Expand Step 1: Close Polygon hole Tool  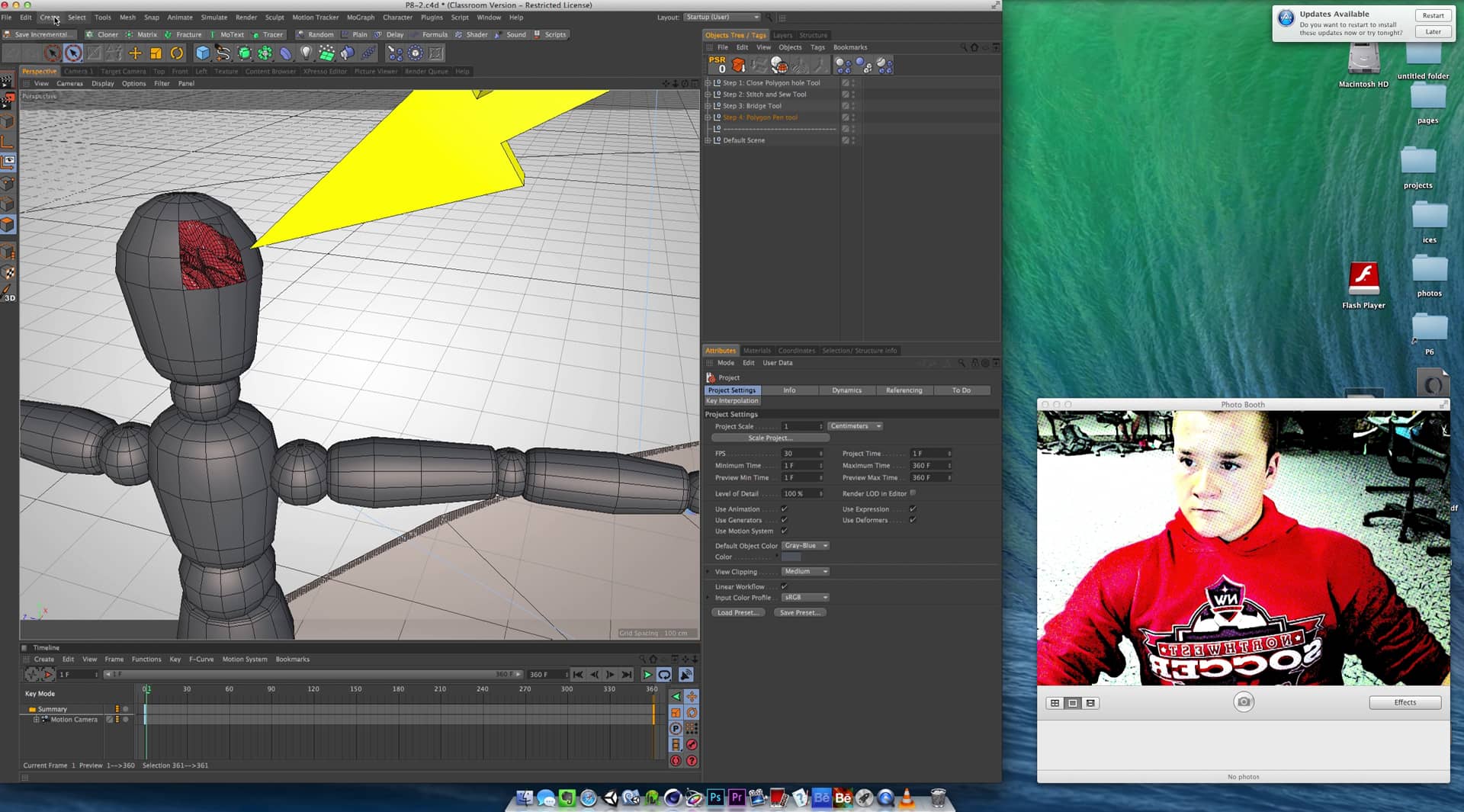click(708, 83)
